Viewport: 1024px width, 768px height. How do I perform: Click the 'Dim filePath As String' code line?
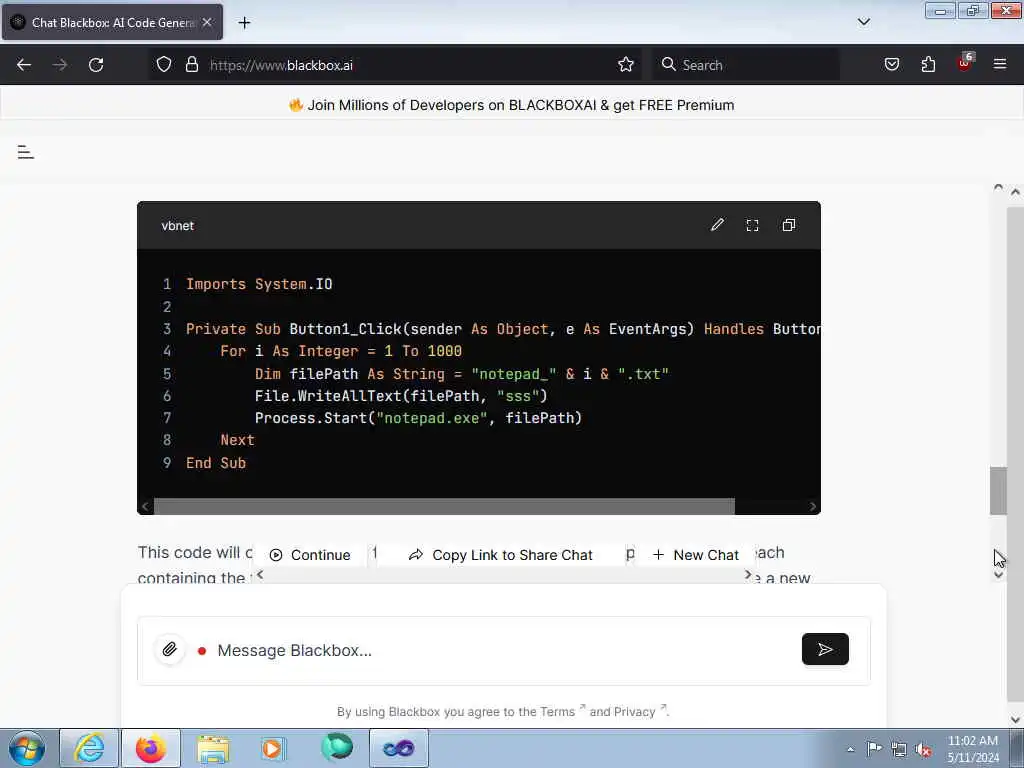(x=462, y=374)
